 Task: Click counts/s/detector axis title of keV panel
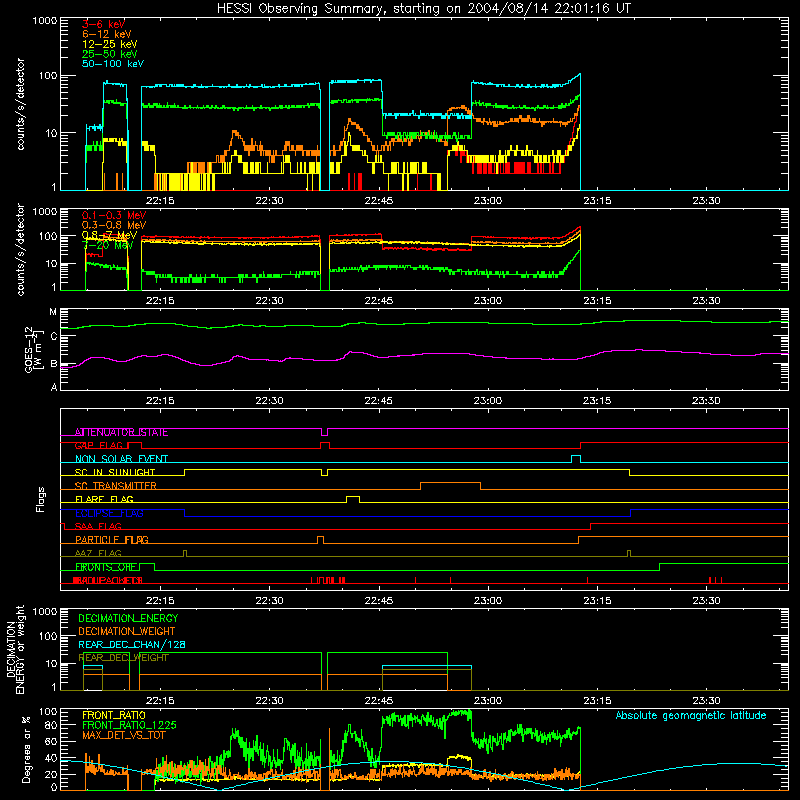point(20,104)
